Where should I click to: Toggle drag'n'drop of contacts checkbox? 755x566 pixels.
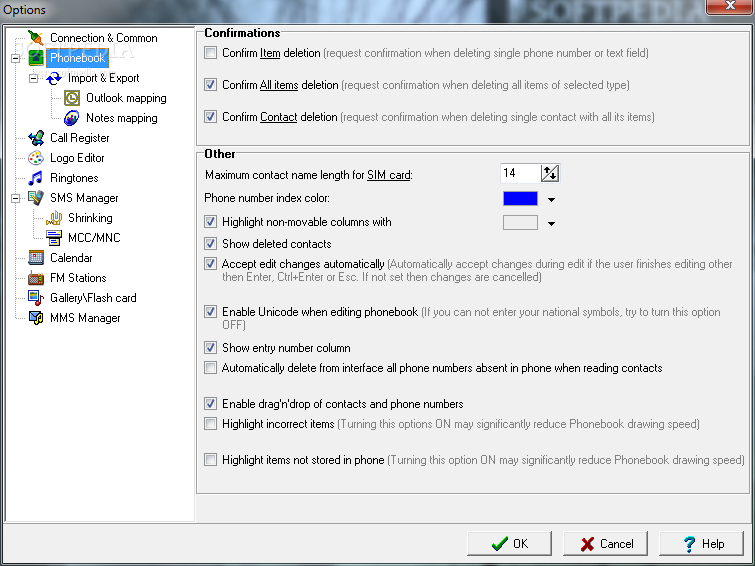tap(210, 404)
